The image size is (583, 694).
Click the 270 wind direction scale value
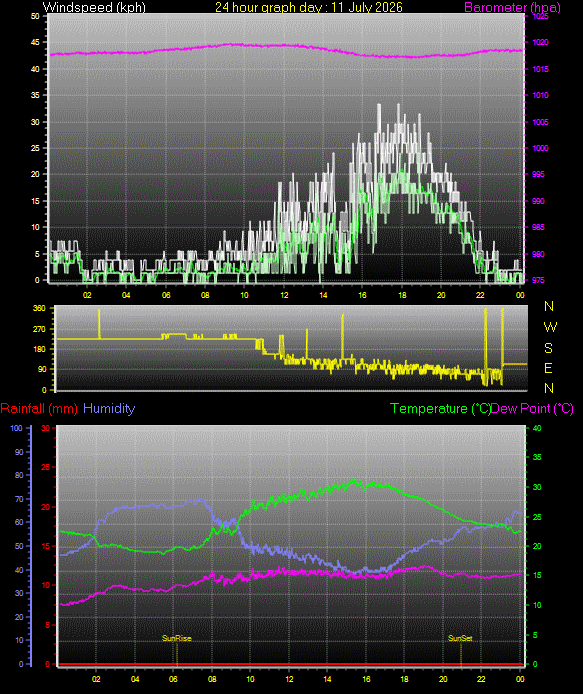[39, 329]
